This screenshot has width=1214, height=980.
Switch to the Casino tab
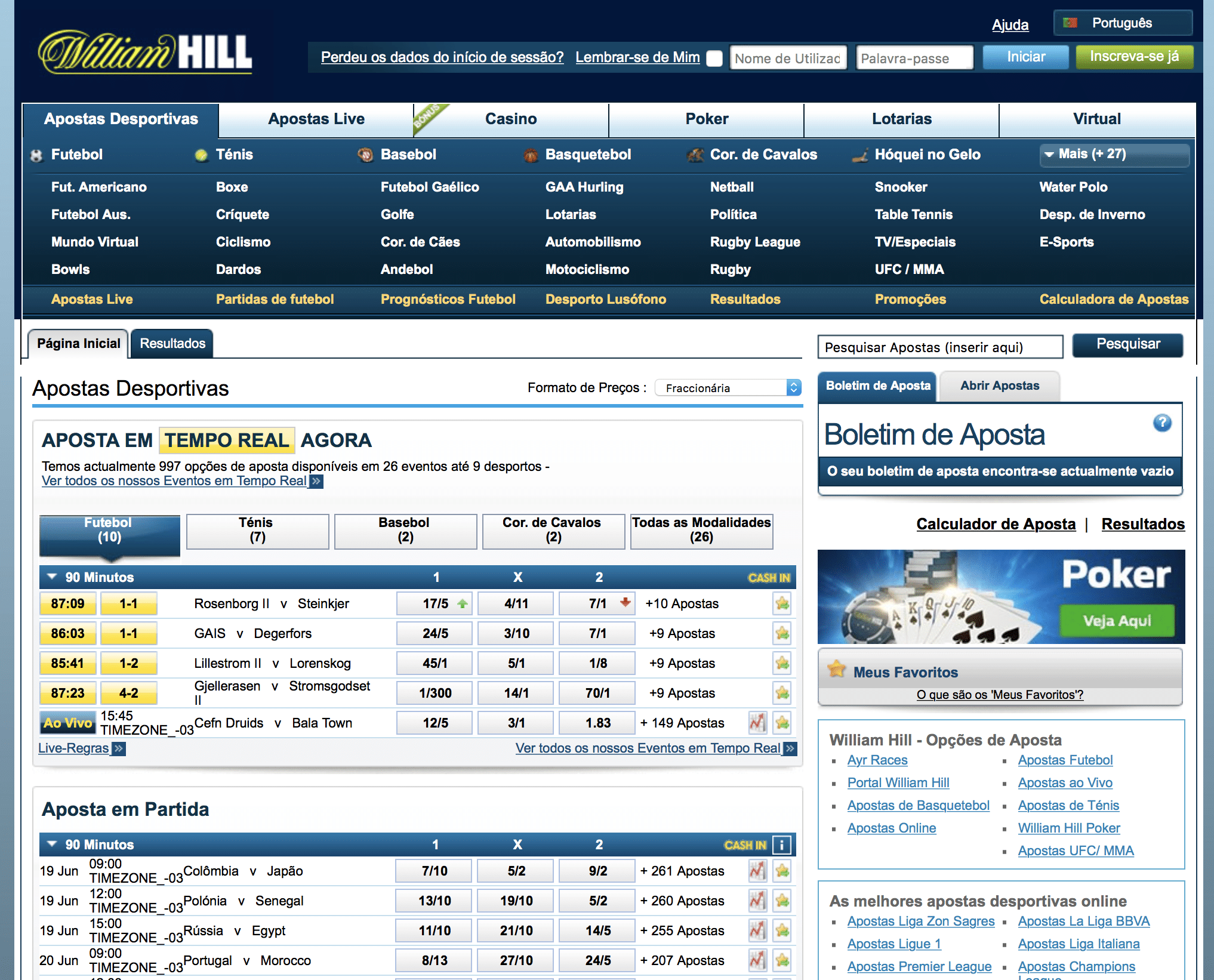coord(511,119)
